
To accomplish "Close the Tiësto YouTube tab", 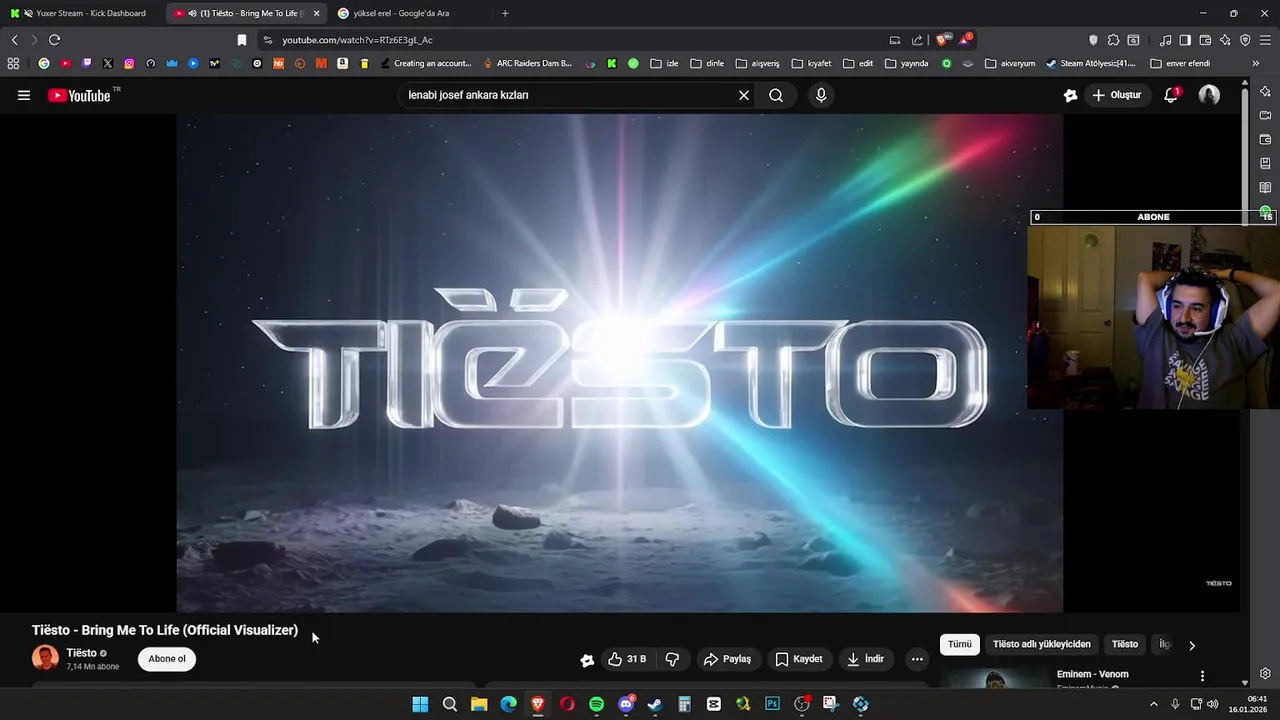I will pyautogui.click(x=316, y=13).
